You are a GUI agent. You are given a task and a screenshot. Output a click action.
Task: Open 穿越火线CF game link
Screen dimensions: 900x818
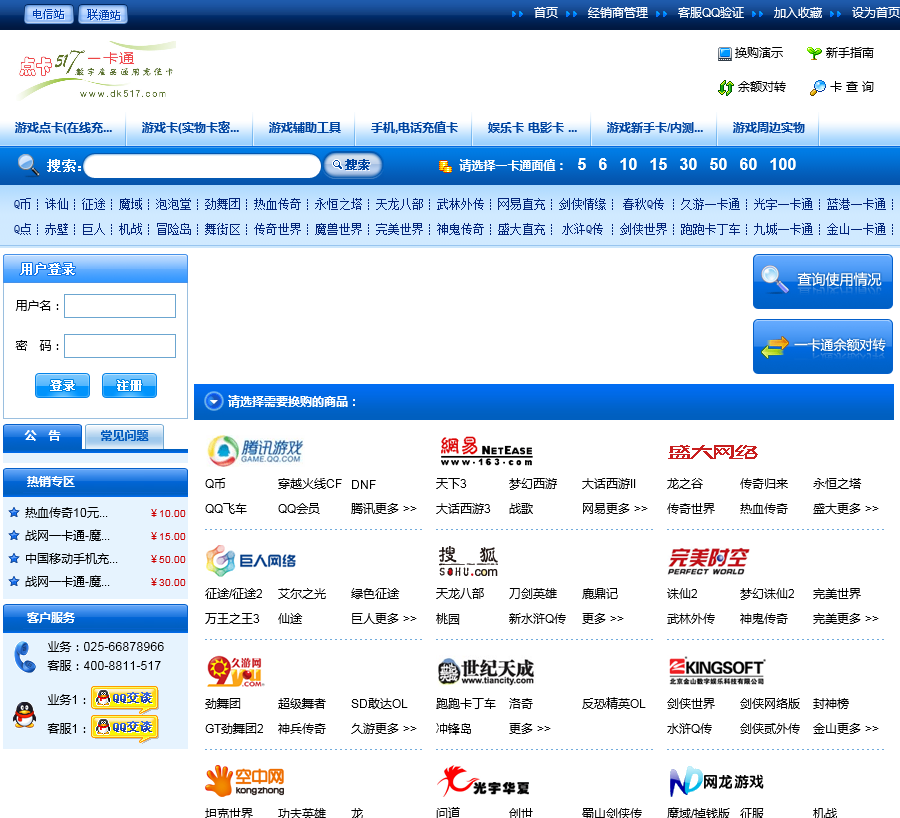[309, 484]
